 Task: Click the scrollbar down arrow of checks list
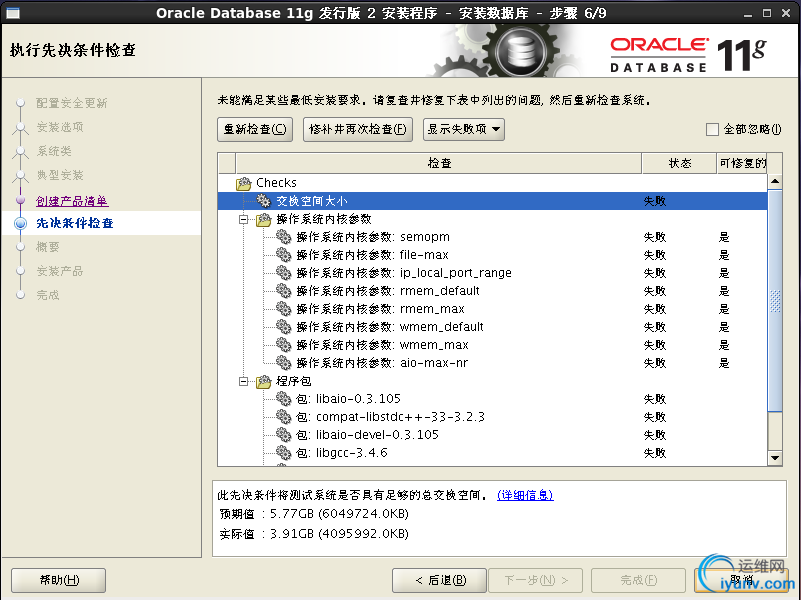pos(775,458)
